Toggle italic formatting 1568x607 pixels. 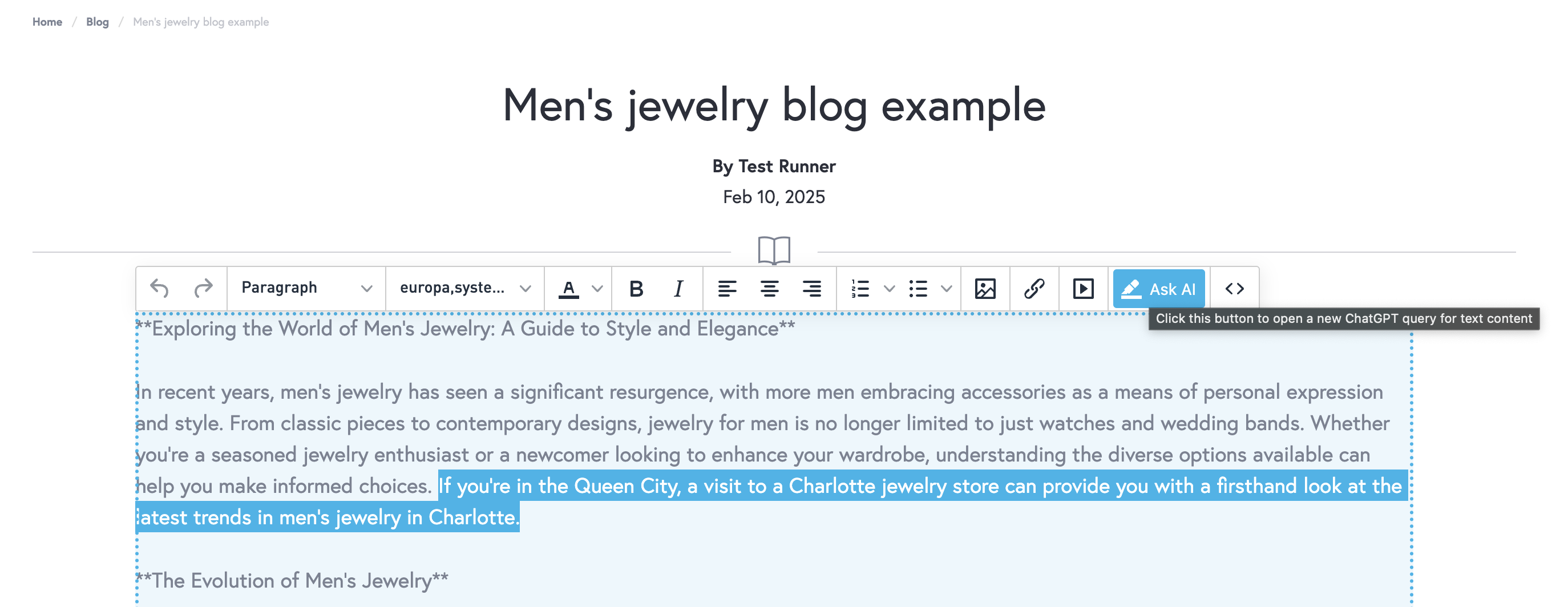[678, 289]
